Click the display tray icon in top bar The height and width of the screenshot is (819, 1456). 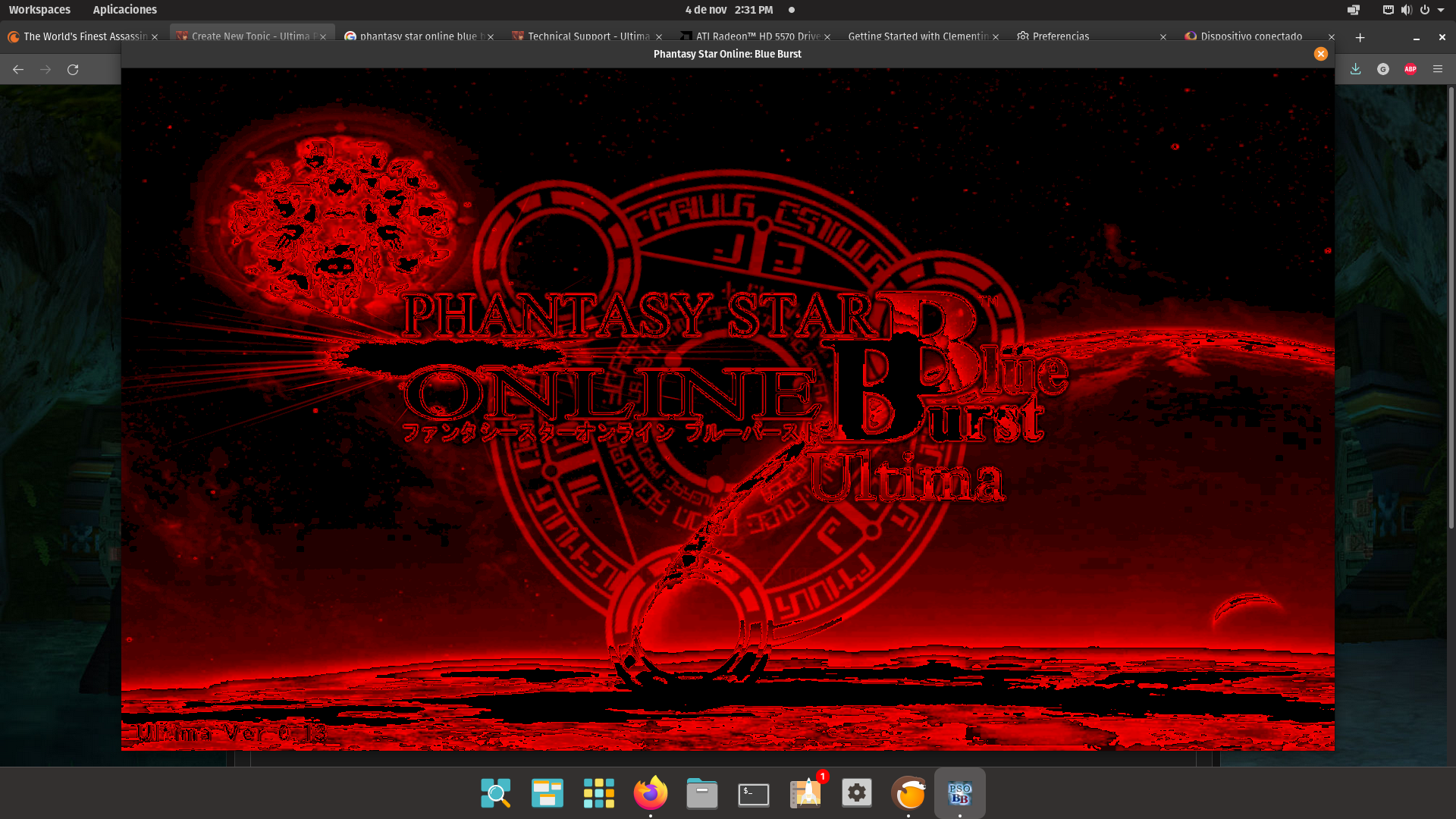pos(1354,10)
